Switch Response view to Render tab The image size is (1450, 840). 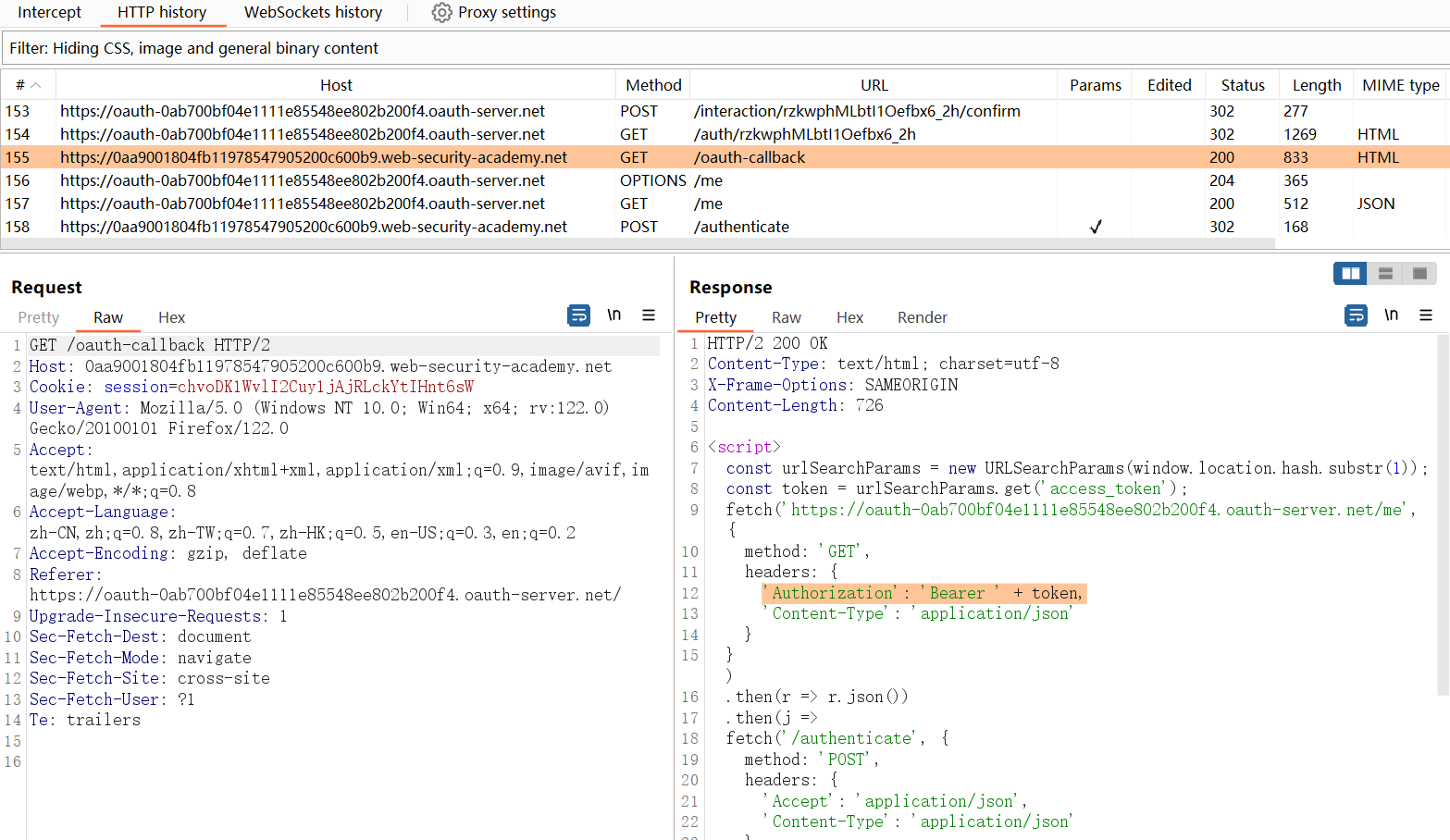(x=922, y=317)
